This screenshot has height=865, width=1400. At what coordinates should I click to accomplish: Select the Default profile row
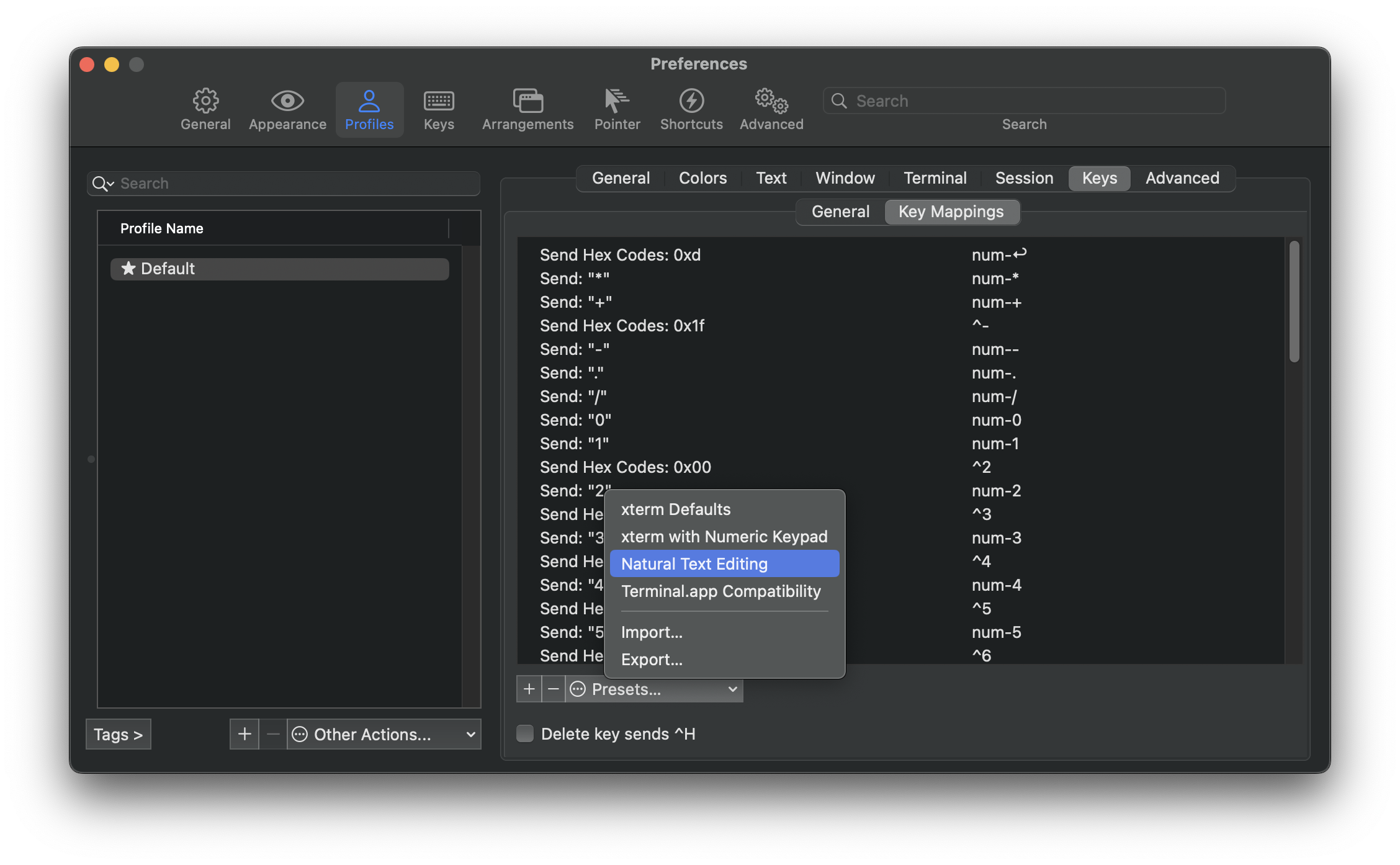pyautogui.click(x=279, y=269)
